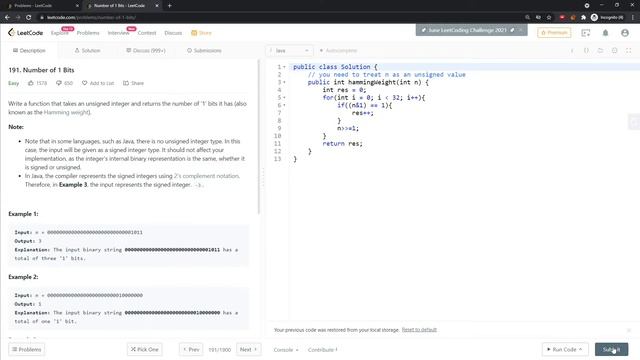
Task: Click the description panel scrollbar
Action: (x=258, y=137)
